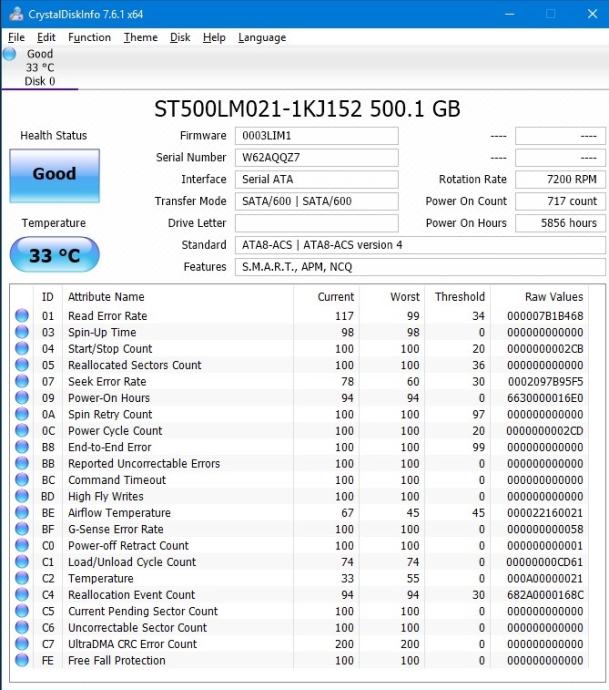Open the Language menu
This screenshot has width=609, height=690.
(262, 37)
